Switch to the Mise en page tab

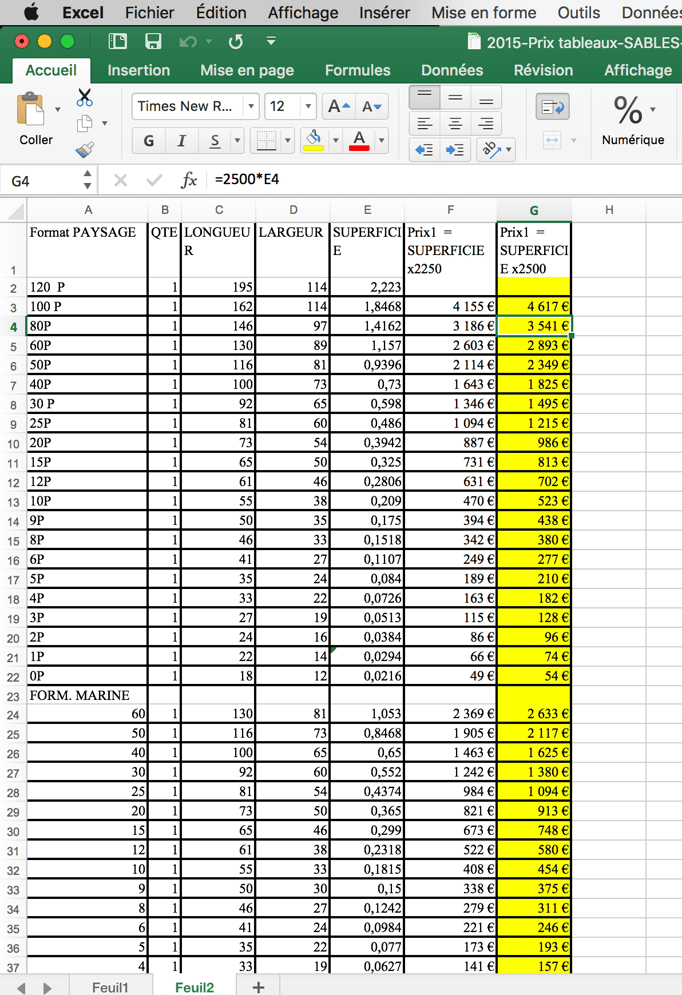[247, 70]
